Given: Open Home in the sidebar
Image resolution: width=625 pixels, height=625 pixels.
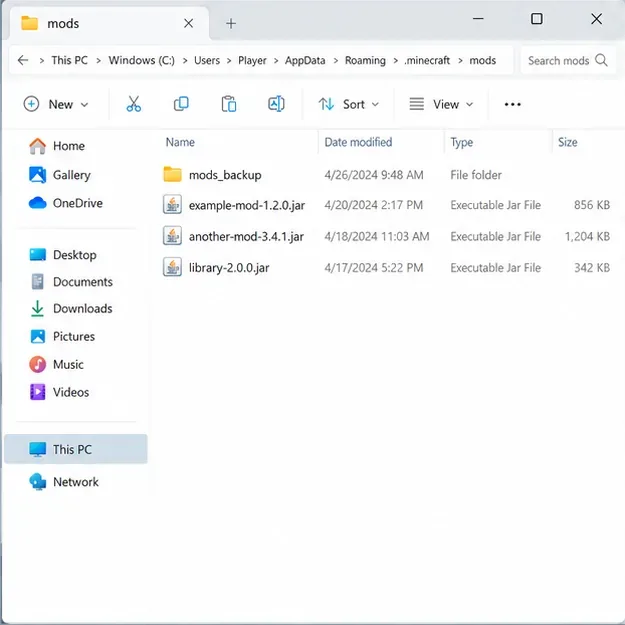Looking at the screenshot, I should coord(57,146).
